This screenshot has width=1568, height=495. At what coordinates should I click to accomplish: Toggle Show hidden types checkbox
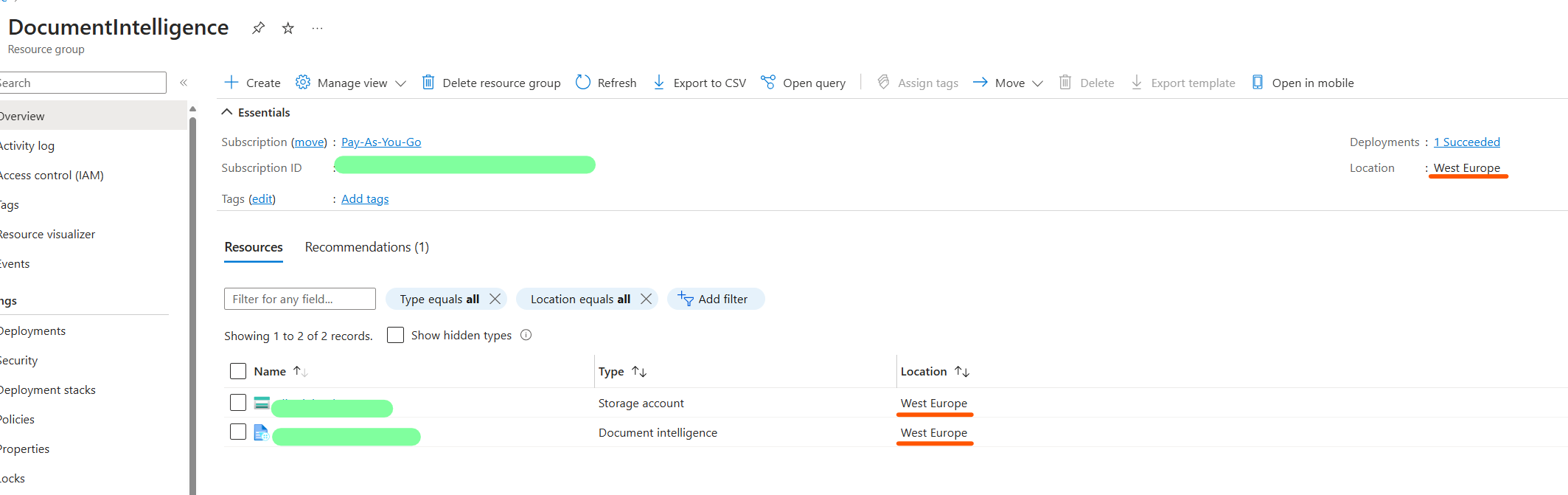tap(396, 335)
